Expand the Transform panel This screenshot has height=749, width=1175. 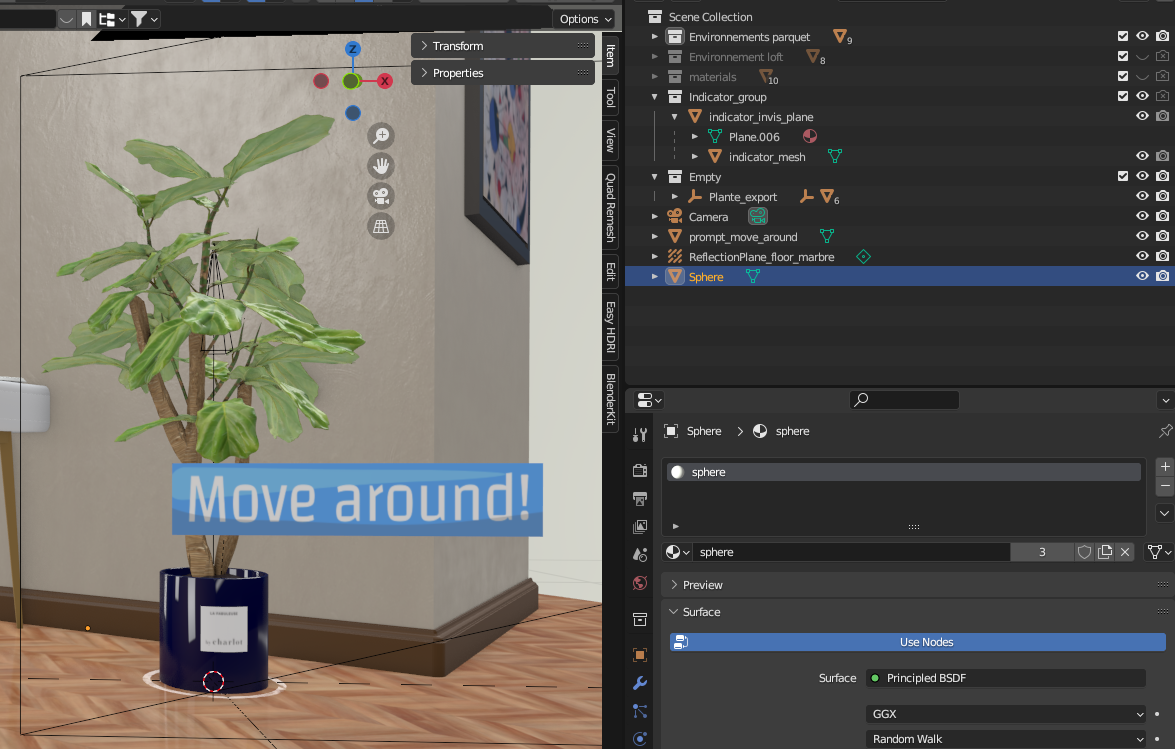click(x=503, y=46)
